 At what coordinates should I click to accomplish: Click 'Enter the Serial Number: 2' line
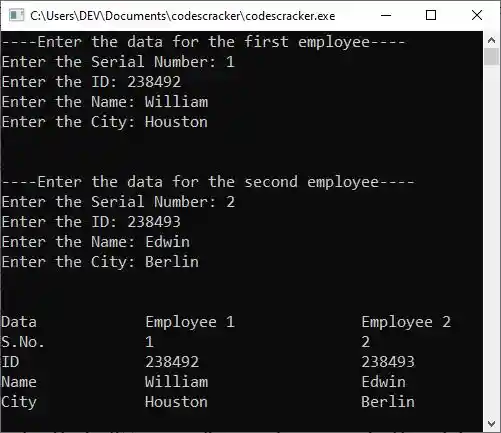click(118, 202)
